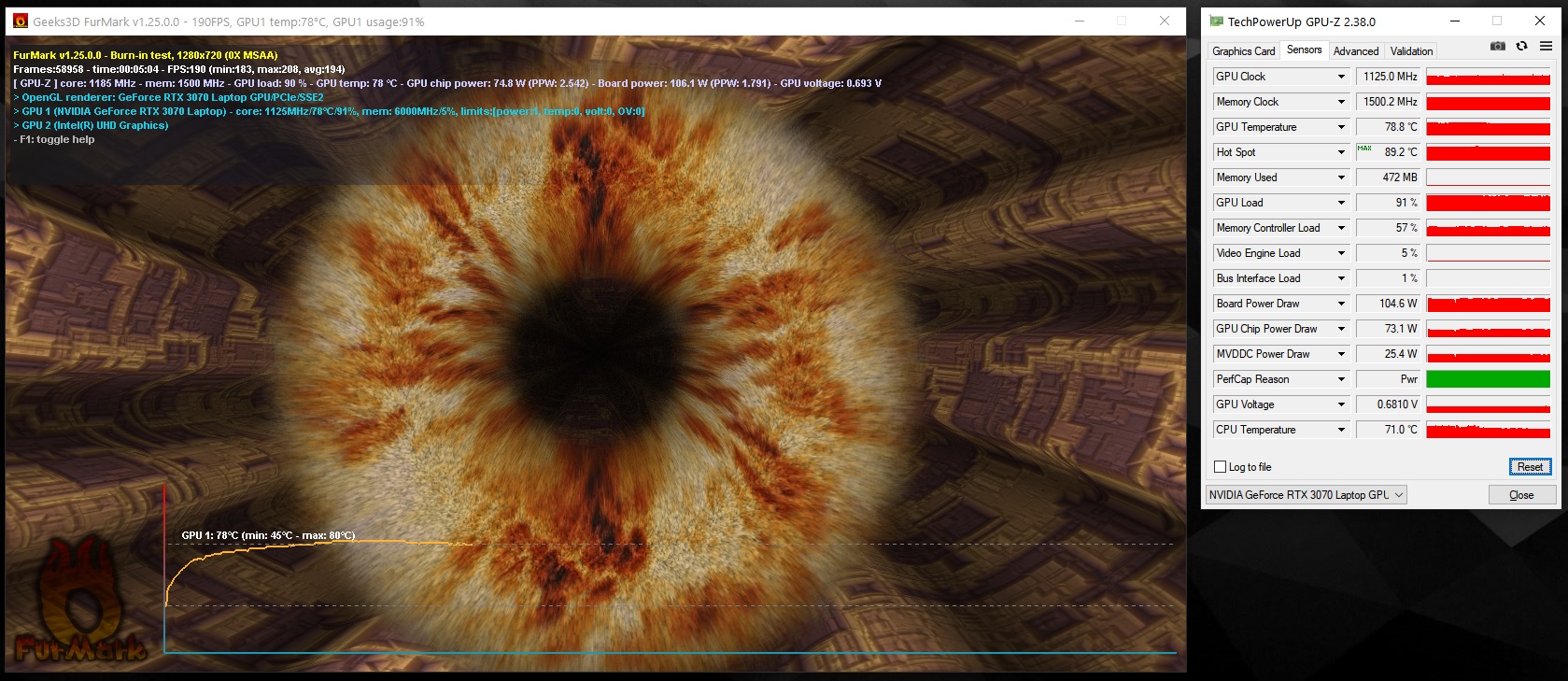
Task: Close the GPU-Z window with title bar X
Action: [1540, 21]
